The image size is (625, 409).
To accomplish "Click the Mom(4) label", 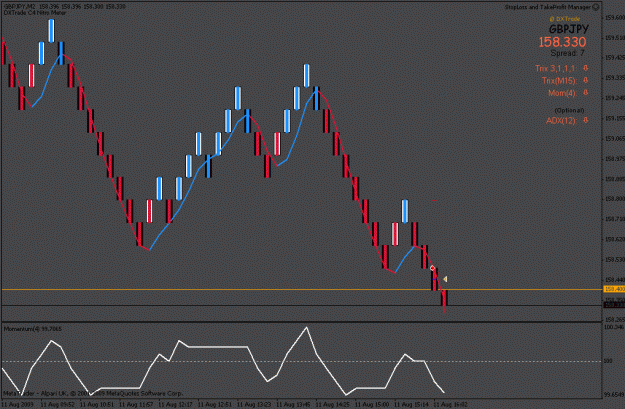I will click(562, 93).
